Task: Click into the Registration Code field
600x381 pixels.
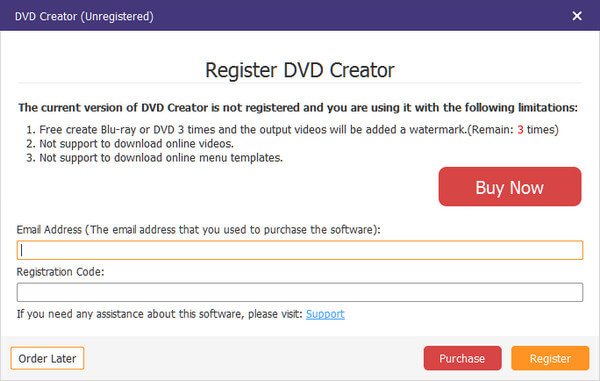Action: point(300,292)
